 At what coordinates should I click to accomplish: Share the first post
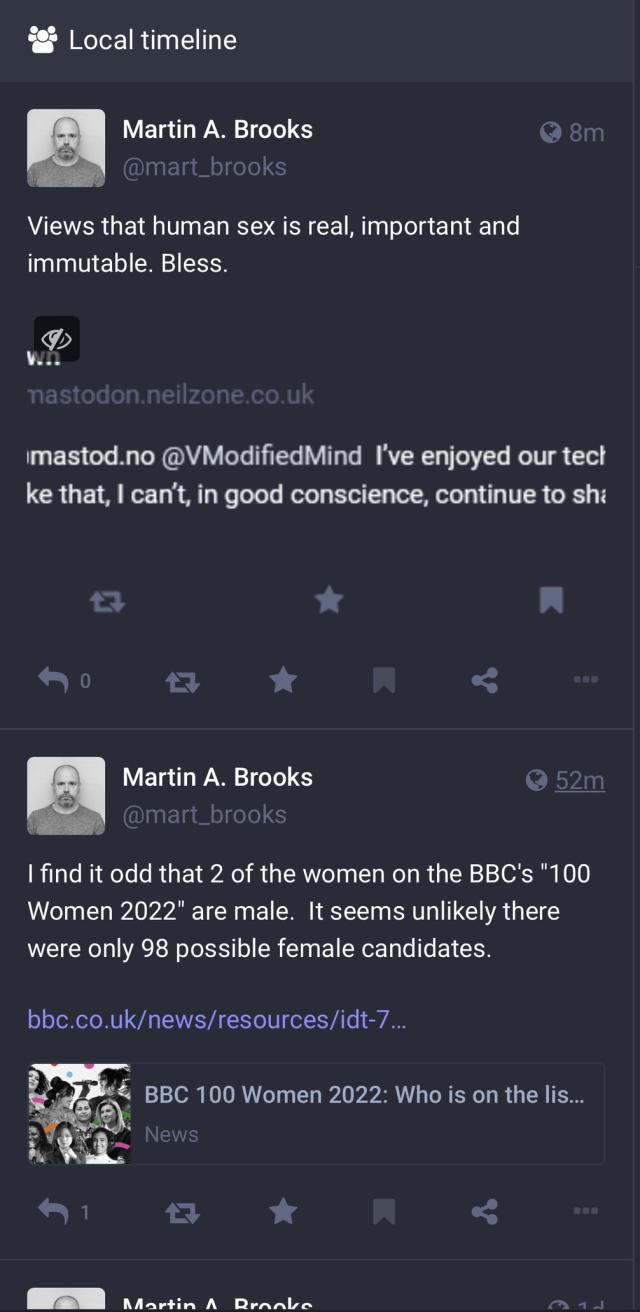(x=484, y=680)
